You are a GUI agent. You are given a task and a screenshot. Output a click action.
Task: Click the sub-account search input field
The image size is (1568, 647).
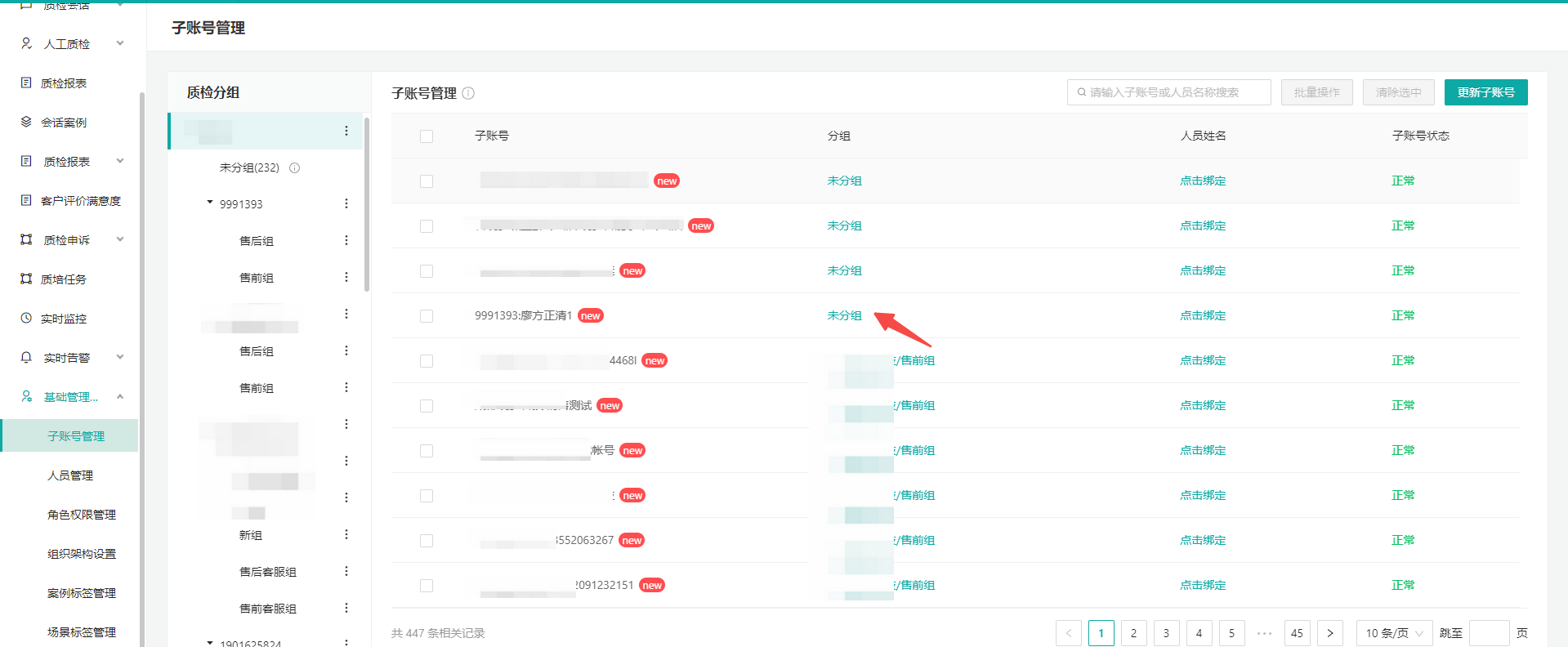click(x=1168, y=92)
